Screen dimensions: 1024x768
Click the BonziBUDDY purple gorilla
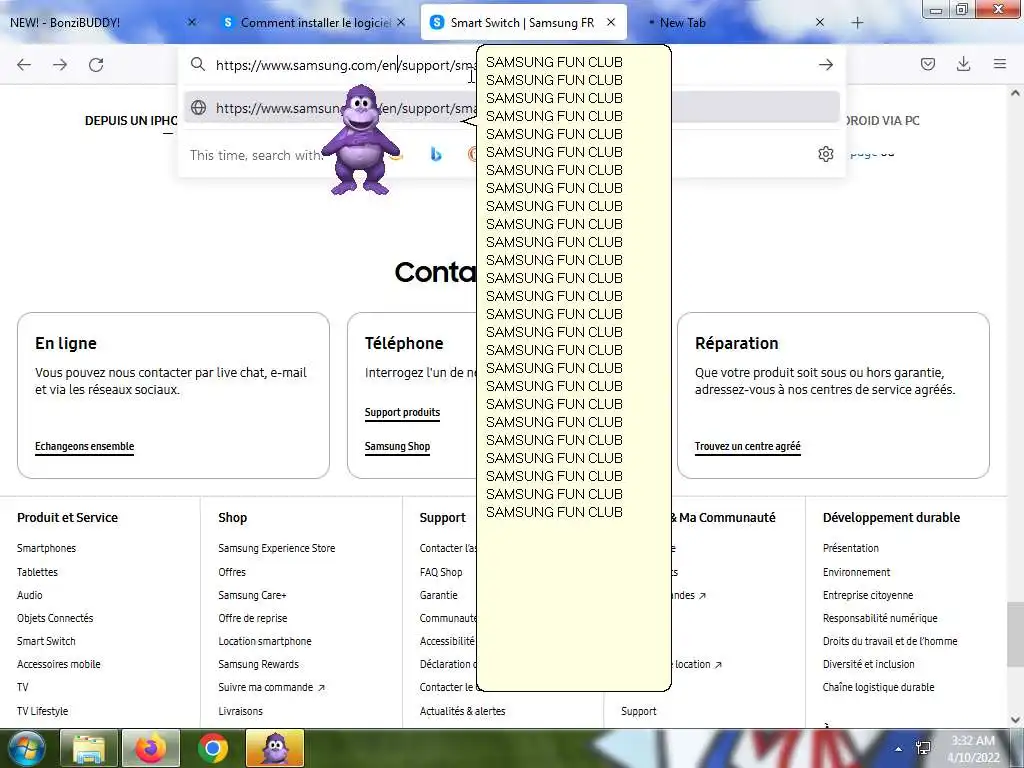pos(360,140)
